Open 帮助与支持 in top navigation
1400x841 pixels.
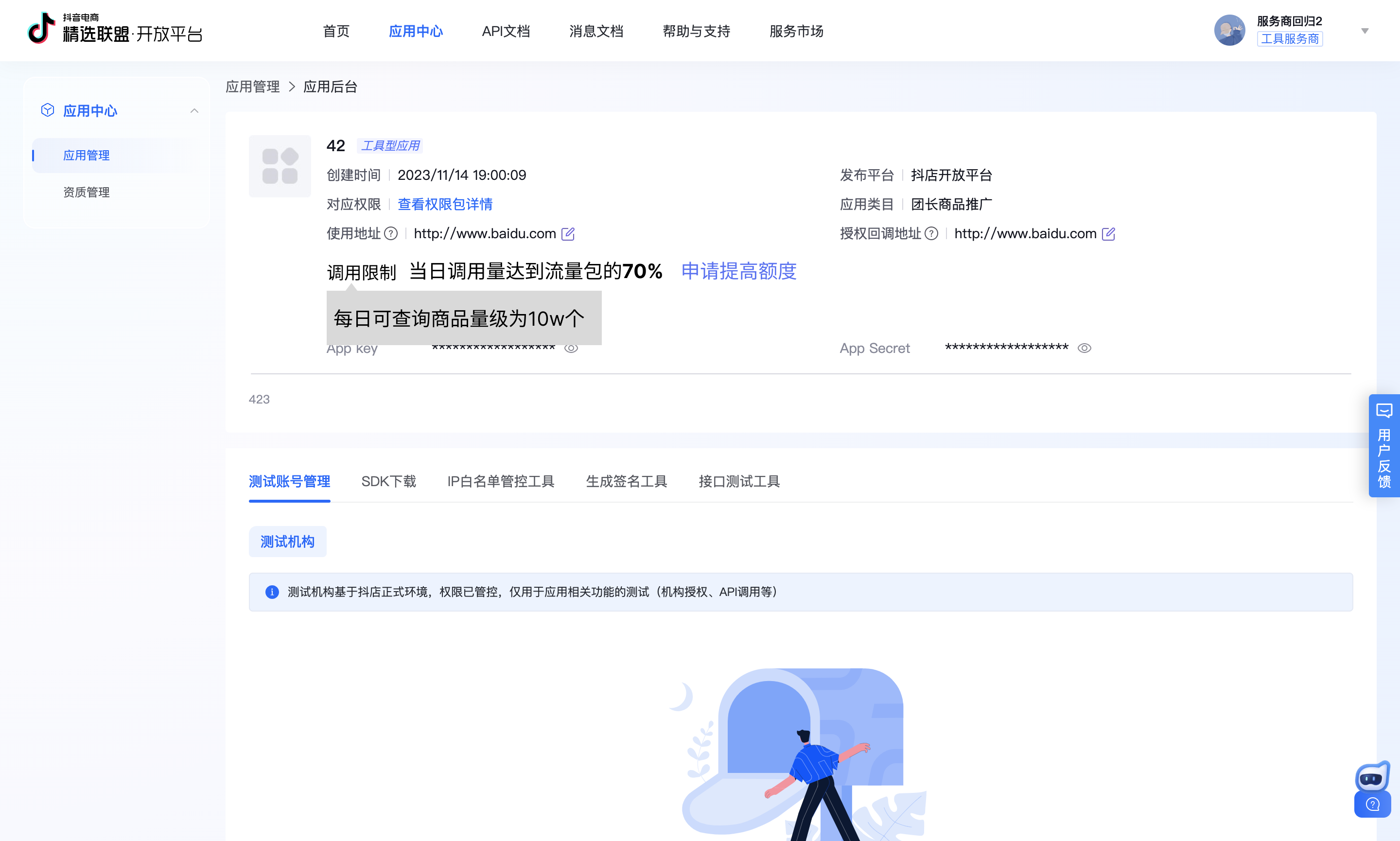[696, 31]
